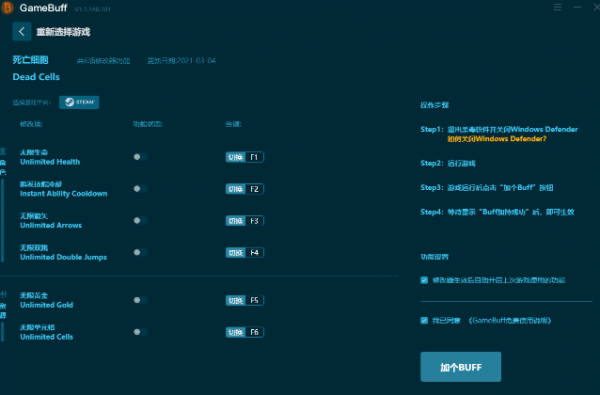Click the back arrow to reselect game
The image size is (600, 395).
(x=22, y=31)
